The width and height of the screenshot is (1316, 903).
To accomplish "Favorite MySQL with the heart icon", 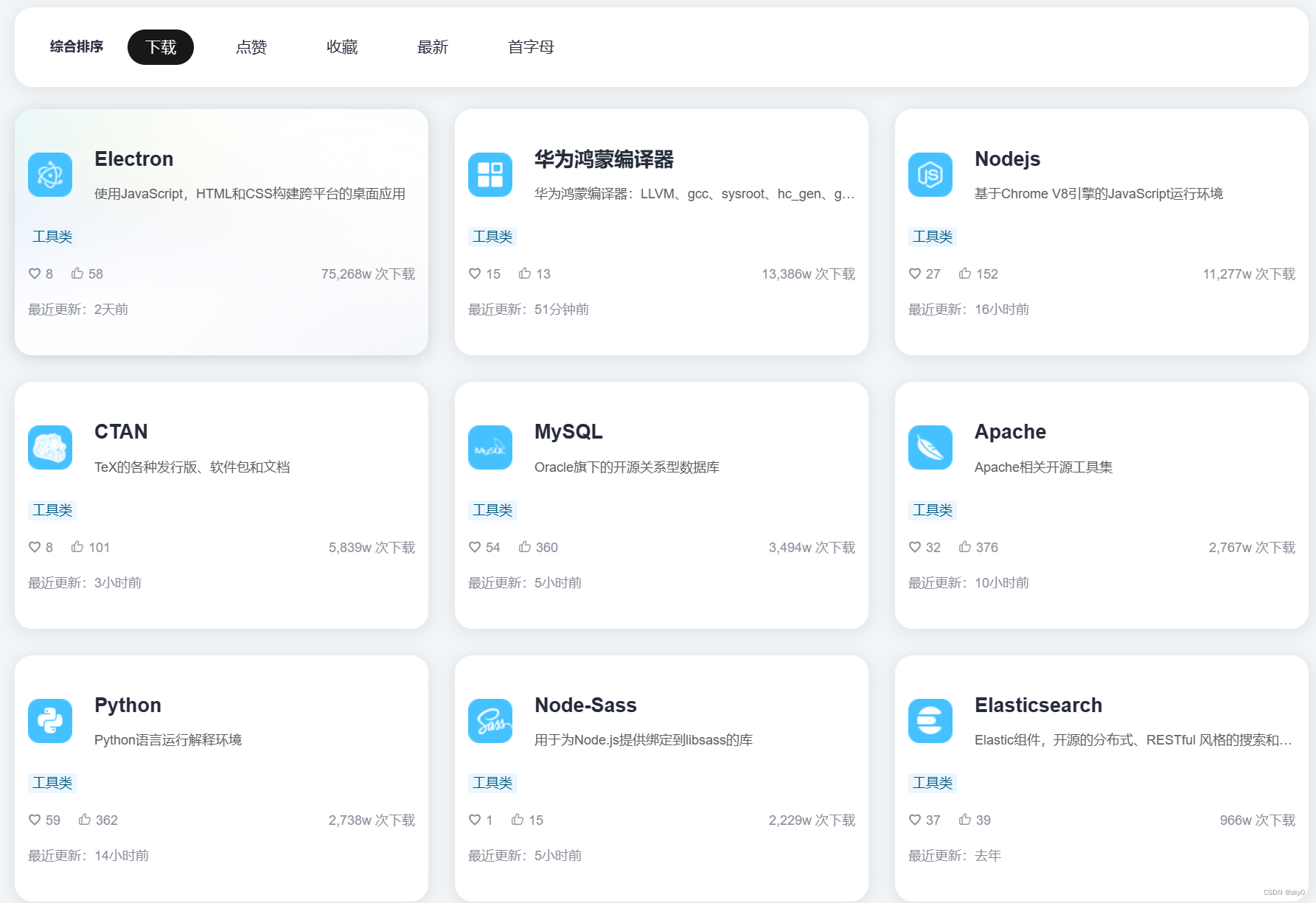I will point(475,547).
